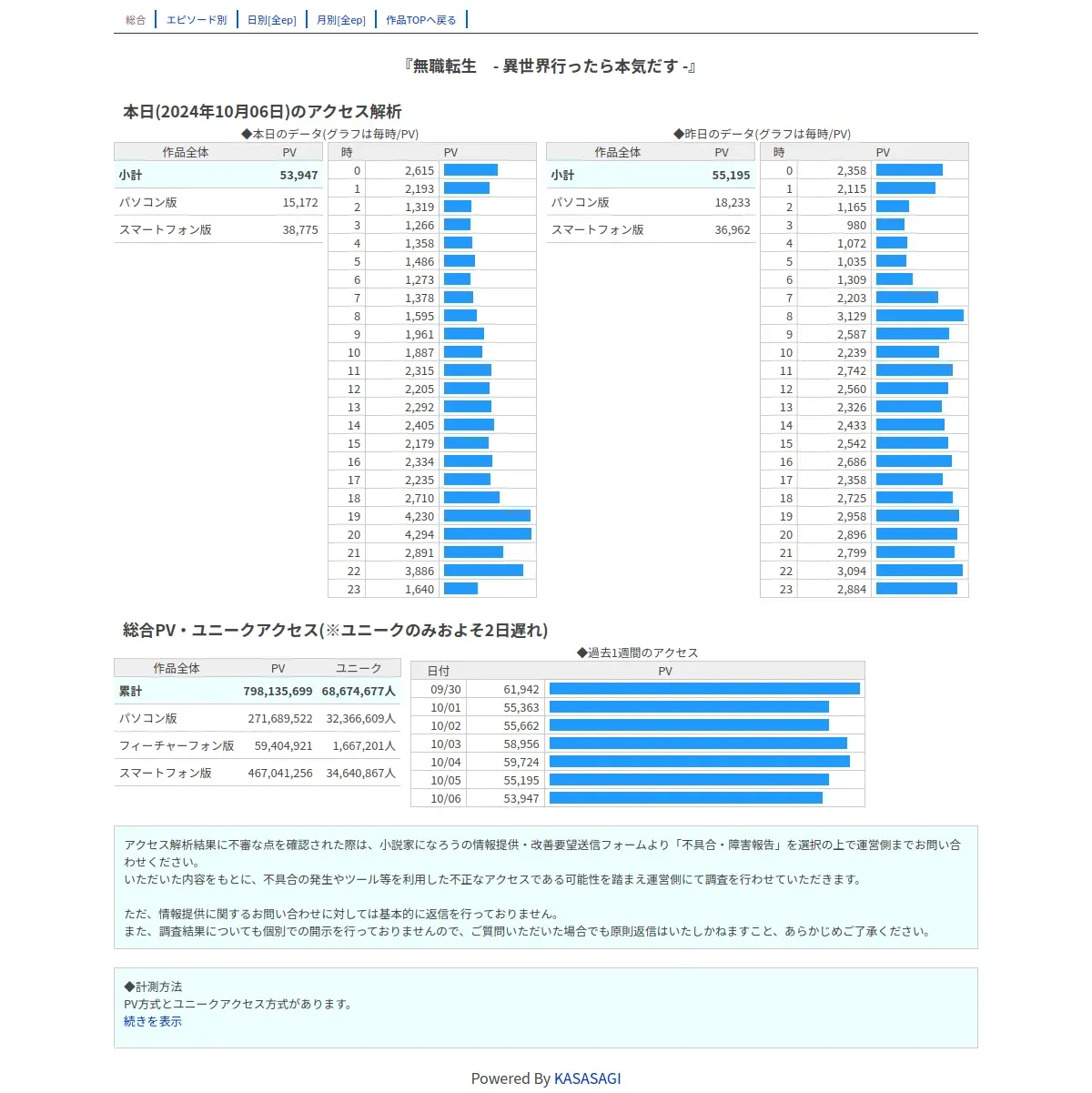
Task: Click yesterday's hour 8 PV value 3,129
Action: (852, 317)
